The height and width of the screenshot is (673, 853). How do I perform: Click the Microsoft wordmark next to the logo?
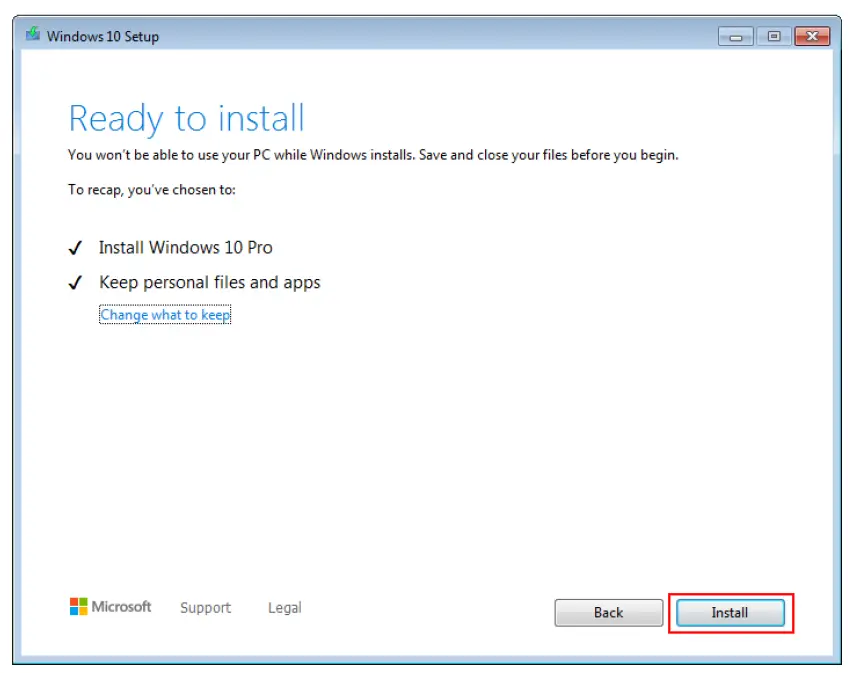pyautogui.click(x=122, y=606)
